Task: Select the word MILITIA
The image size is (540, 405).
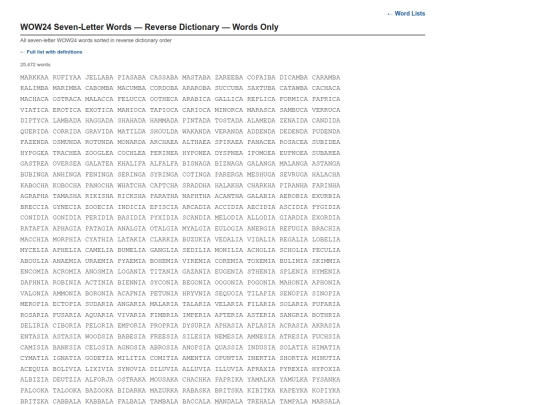Action: (132, 358)
